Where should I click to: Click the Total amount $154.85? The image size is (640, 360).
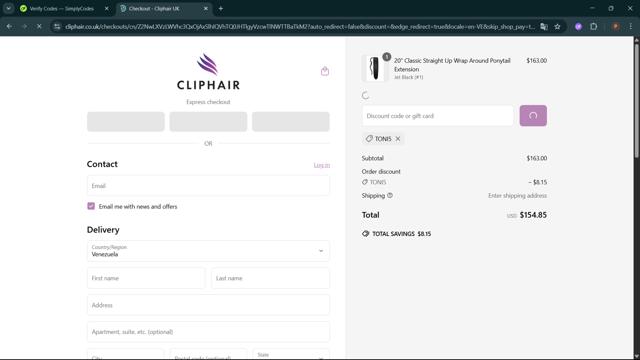pos(533,215)
